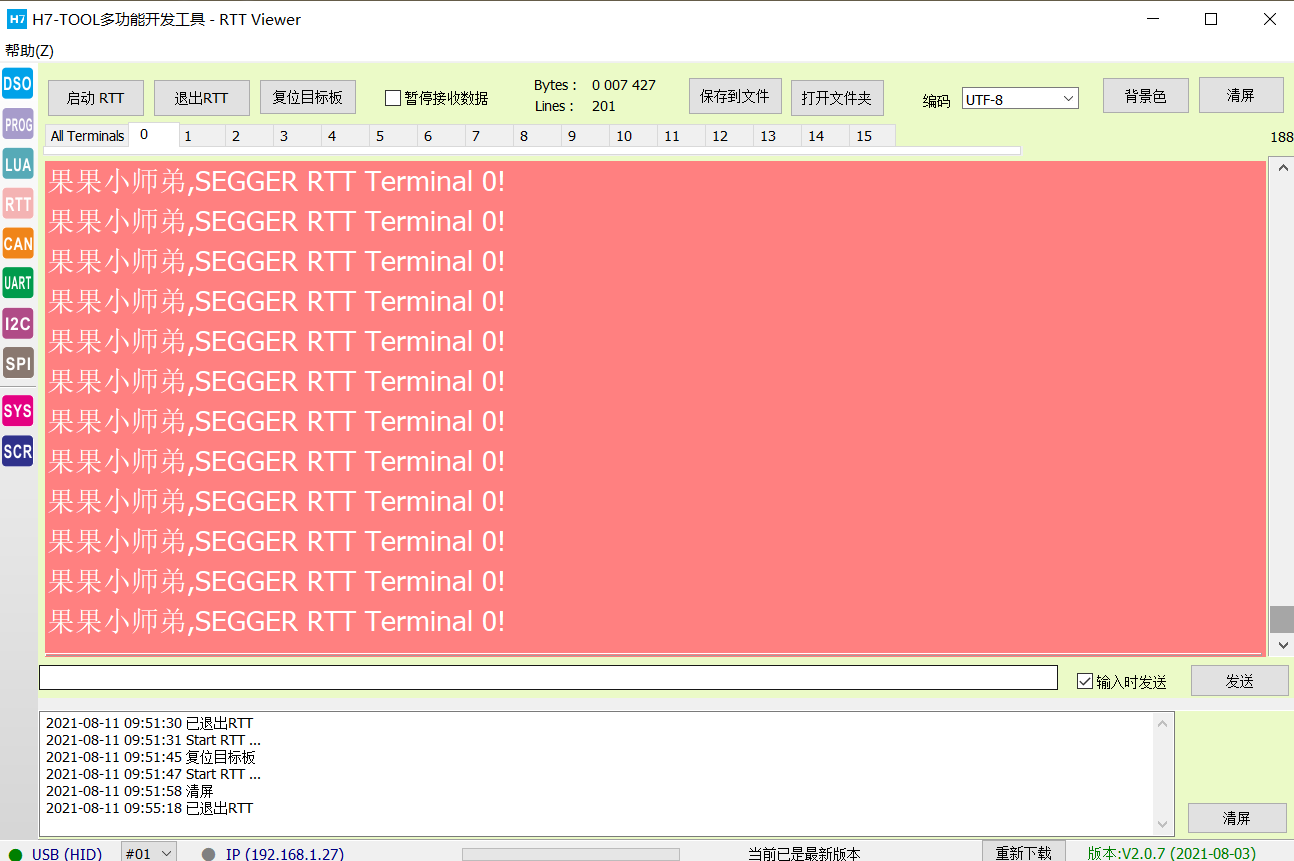Click the 退出RTT button
1294x861 pixels.
[202, 98]
